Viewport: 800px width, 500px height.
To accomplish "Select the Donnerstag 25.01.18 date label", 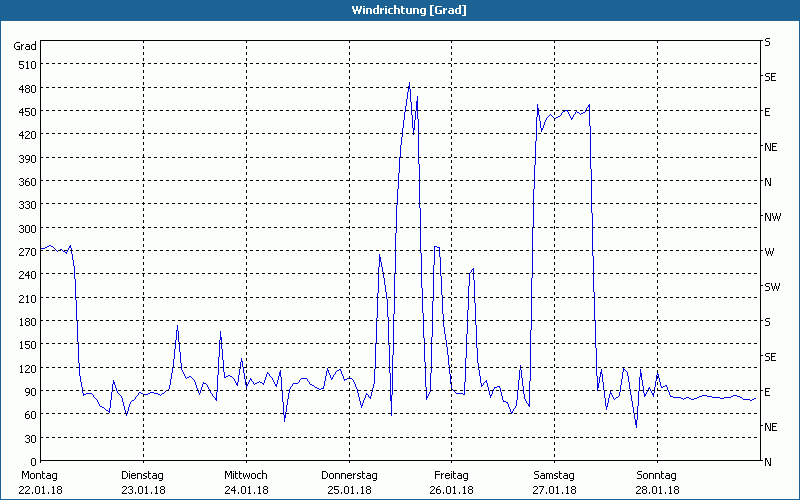I will [x=348, y=482].
